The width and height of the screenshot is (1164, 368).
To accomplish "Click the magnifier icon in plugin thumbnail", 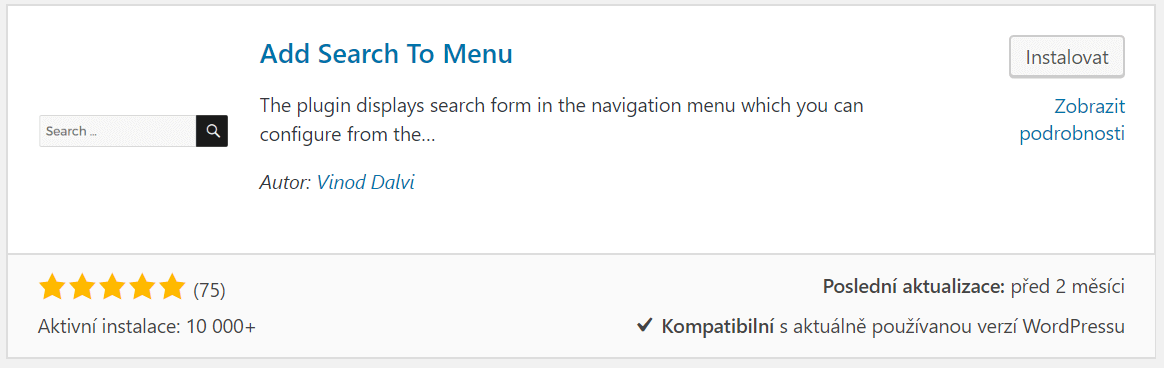I will pos(212,131).
